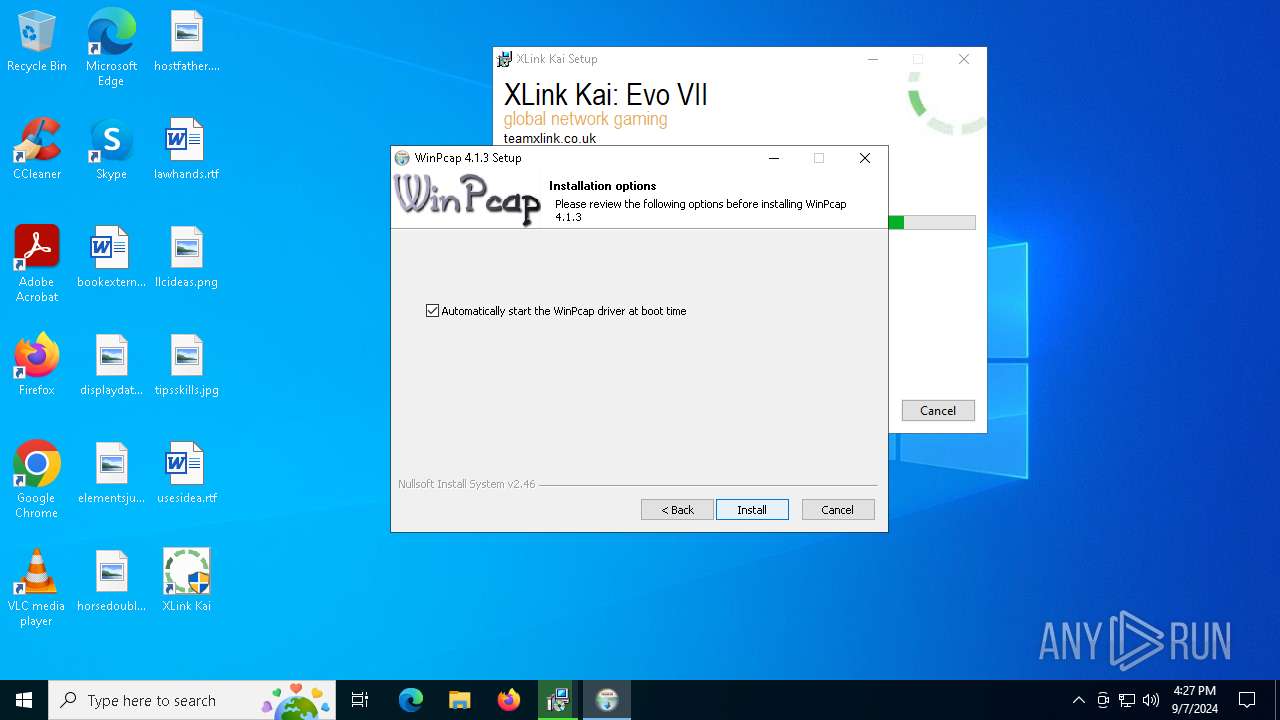Viewport: 1280px width, 720px height.
Task: Open the CCleaner desktop shortcut
Action: tap(37, 150)
